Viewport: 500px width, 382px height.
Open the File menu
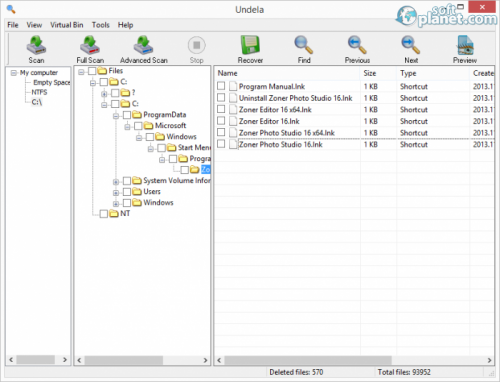click(x=13, y=25)
